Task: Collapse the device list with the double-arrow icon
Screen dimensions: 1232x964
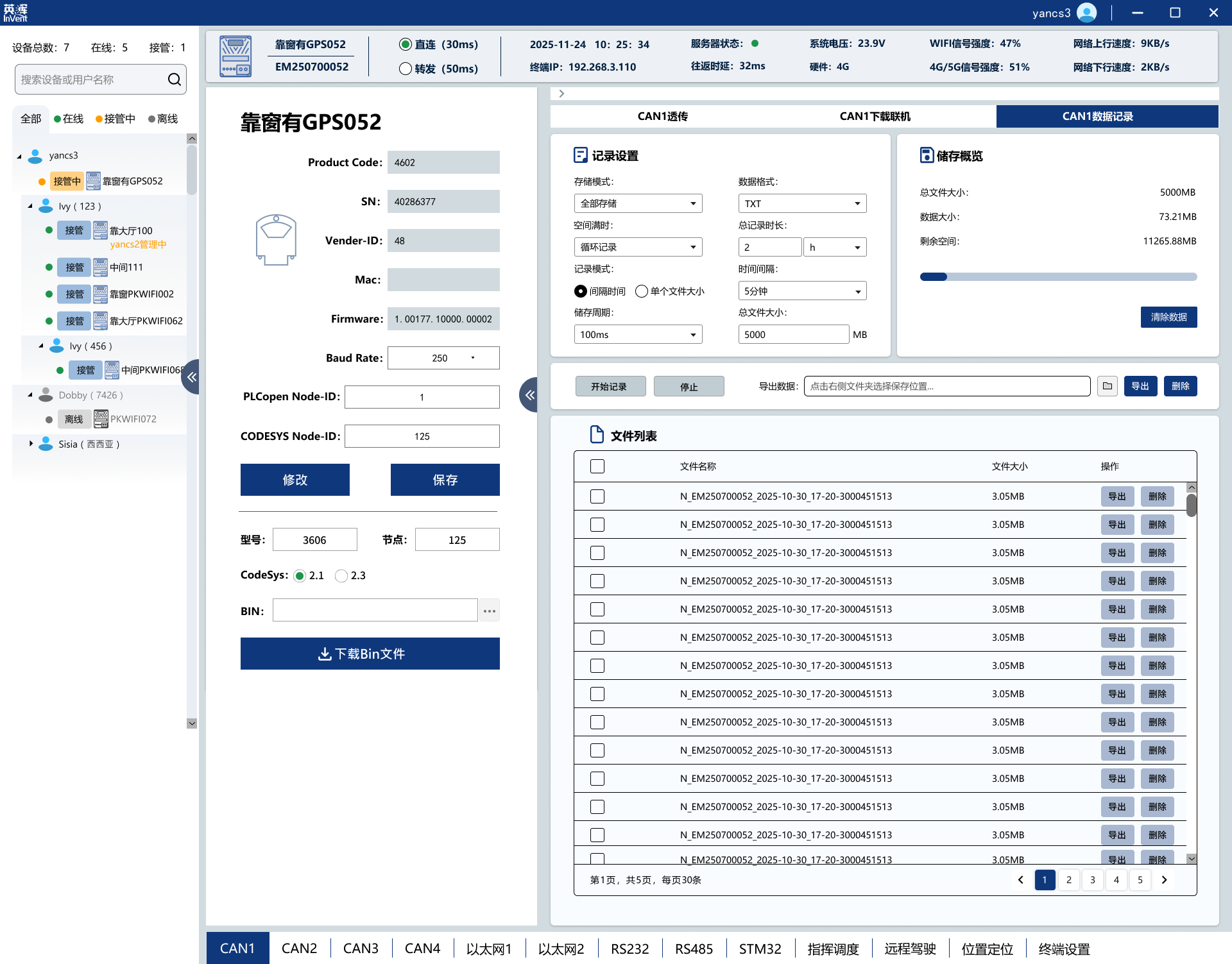Action: (191, 377)
